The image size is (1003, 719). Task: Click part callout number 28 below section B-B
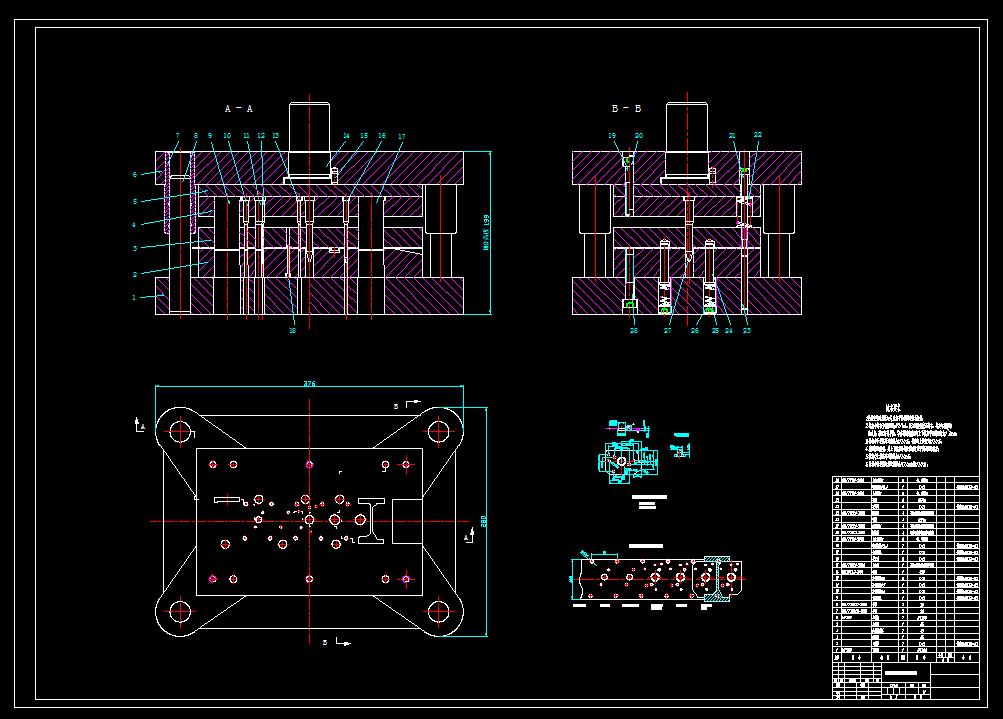[633, 331]
